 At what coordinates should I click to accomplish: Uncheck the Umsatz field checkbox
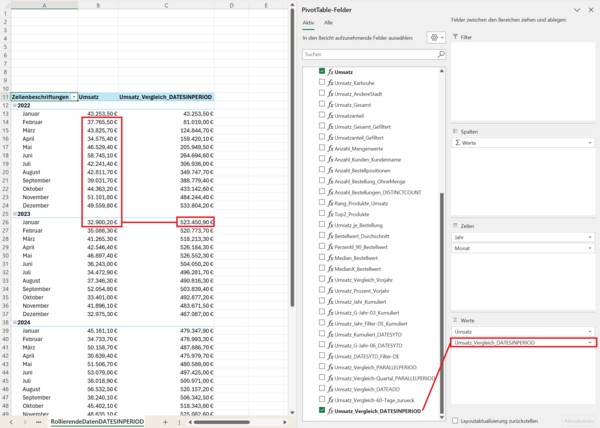(322, 72)
